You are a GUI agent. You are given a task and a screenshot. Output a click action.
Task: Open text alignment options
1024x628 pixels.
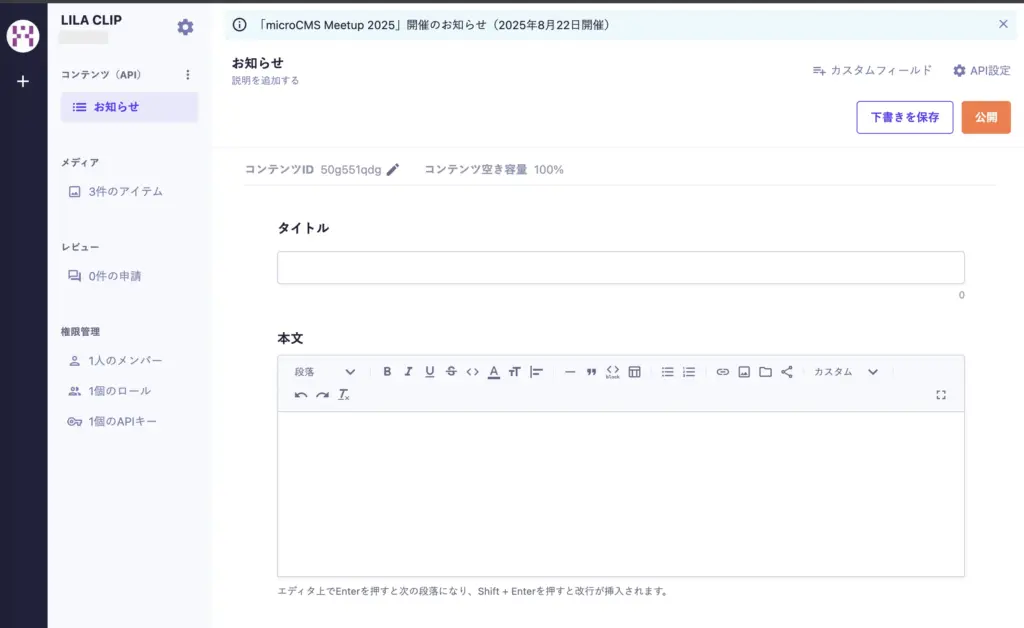pos(536,371)
